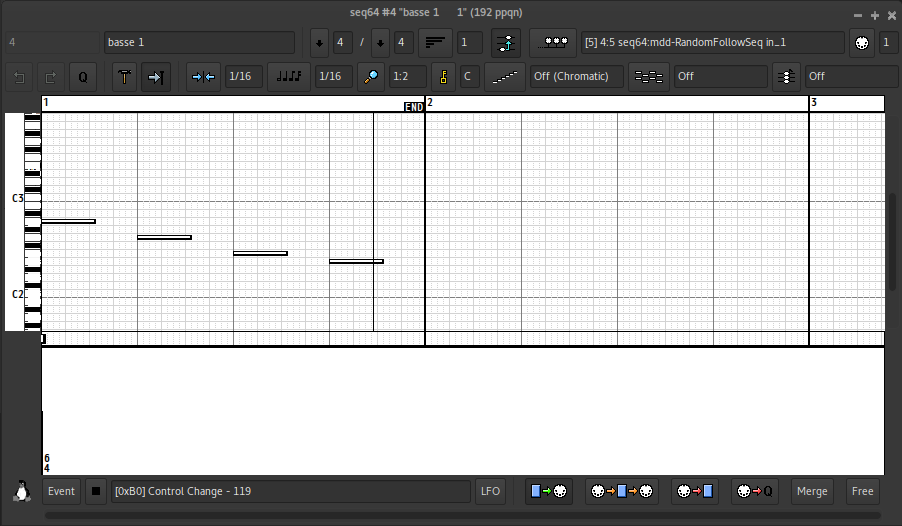The width and height of the screenshot is (902, 526).
Task: Click the Free button
Action: 862,491
